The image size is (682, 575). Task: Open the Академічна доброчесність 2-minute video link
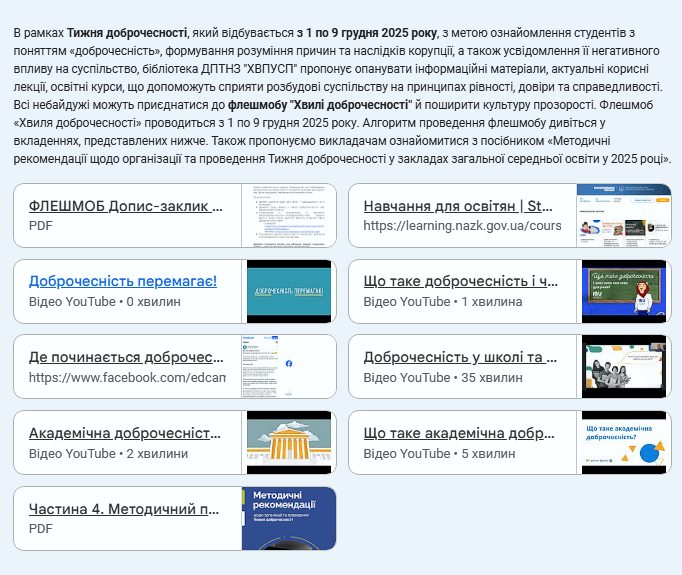tap(125, 433)
